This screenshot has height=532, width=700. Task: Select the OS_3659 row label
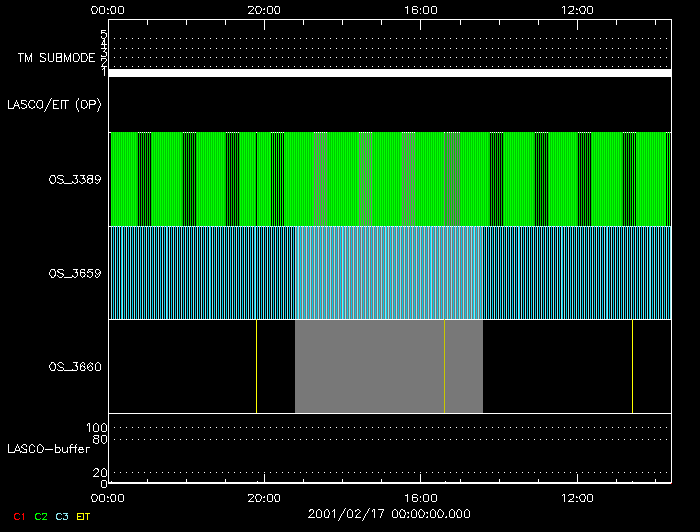(x=74, y=273)
